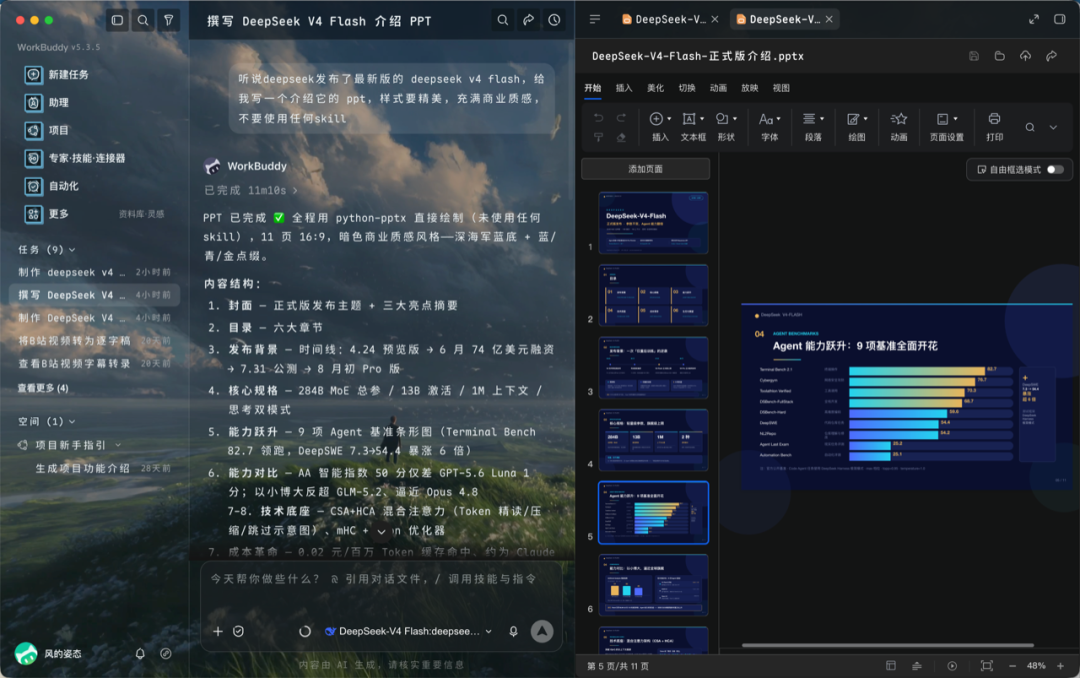Save the pptx file with disk icon
The image size is (1080, 678).
(x=974, y=56)
